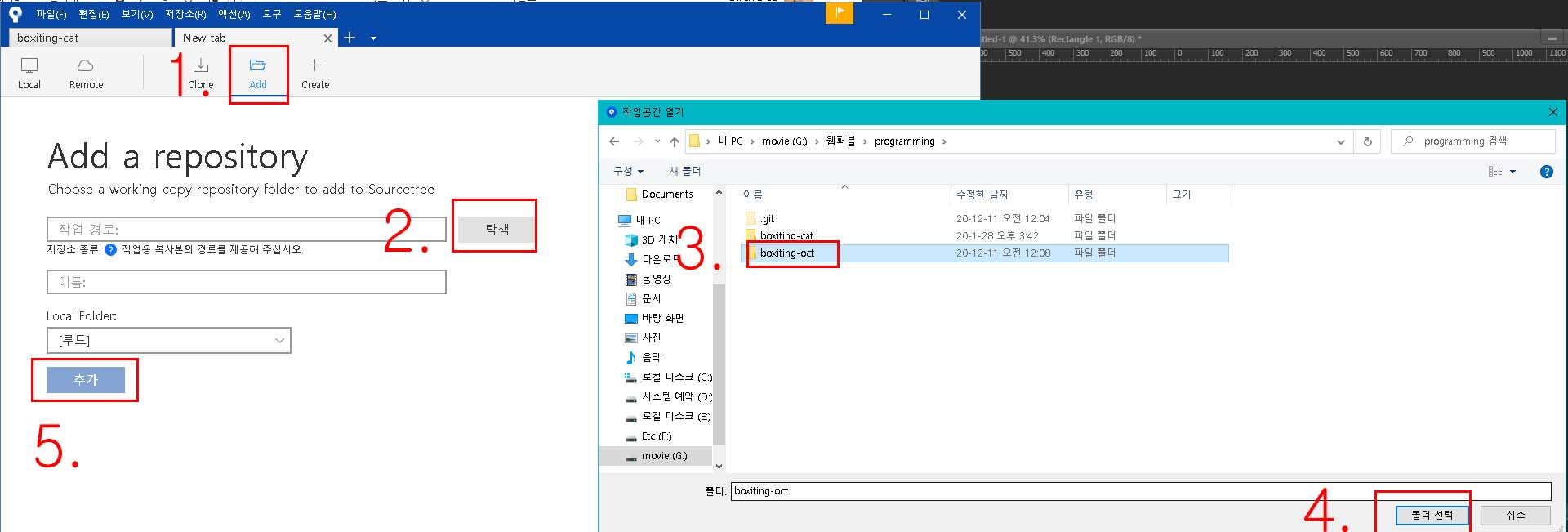The height and width of the screenshot is (532, 1568).
Task: Click the 탐색 browse button
Action: pos(497,230)
